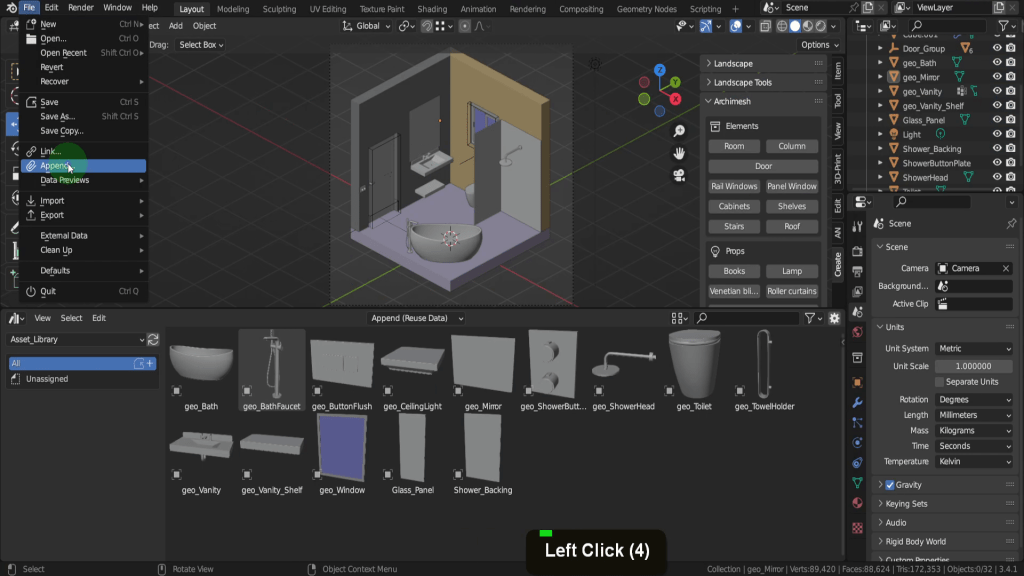Open the World properties globe tab
Viewport: 1024px width, 576px height.
(857, 332)
